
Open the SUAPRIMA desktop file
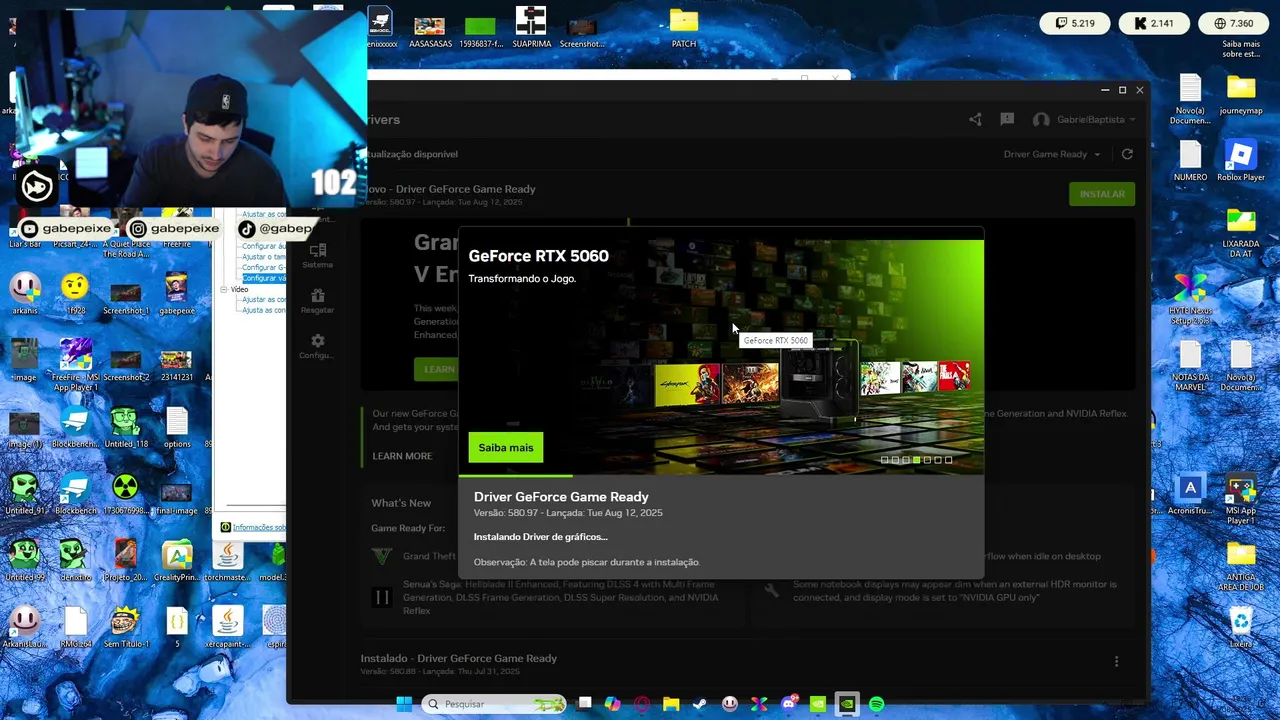[531, 27]
